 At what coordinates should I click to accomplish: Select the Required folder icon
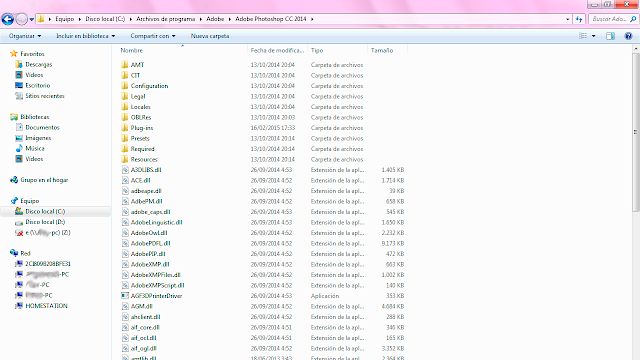[125, 149]
